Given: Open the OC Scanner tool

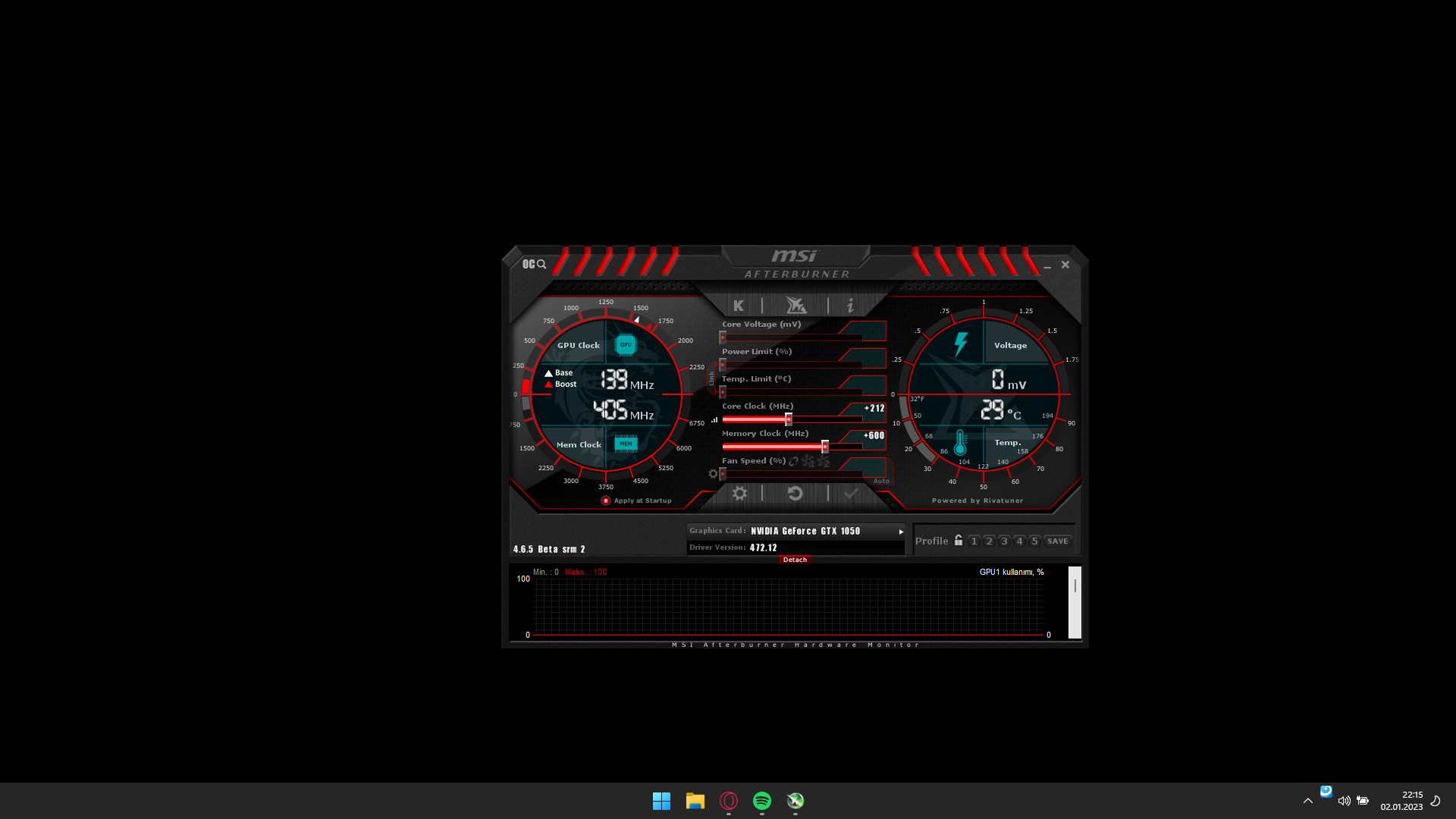Looking at the screenshot, I should coord(534,264).
